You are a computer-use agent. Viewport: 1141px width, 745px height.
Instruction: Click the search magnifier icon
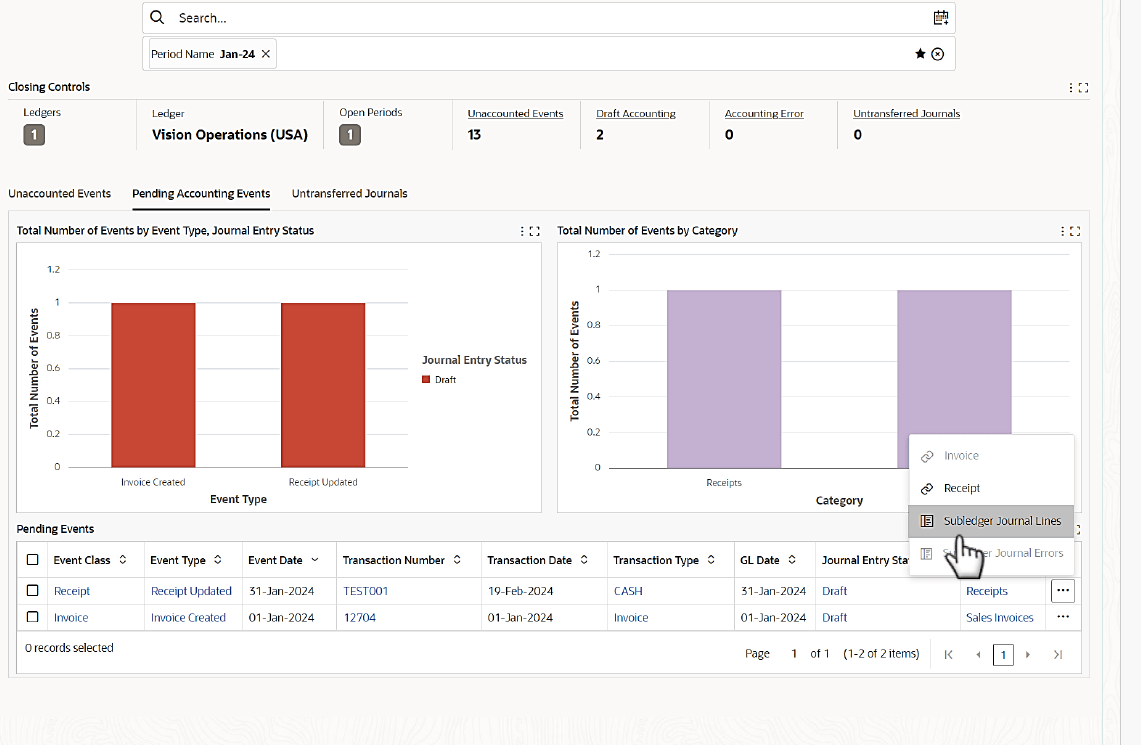[x=157, y=17]
